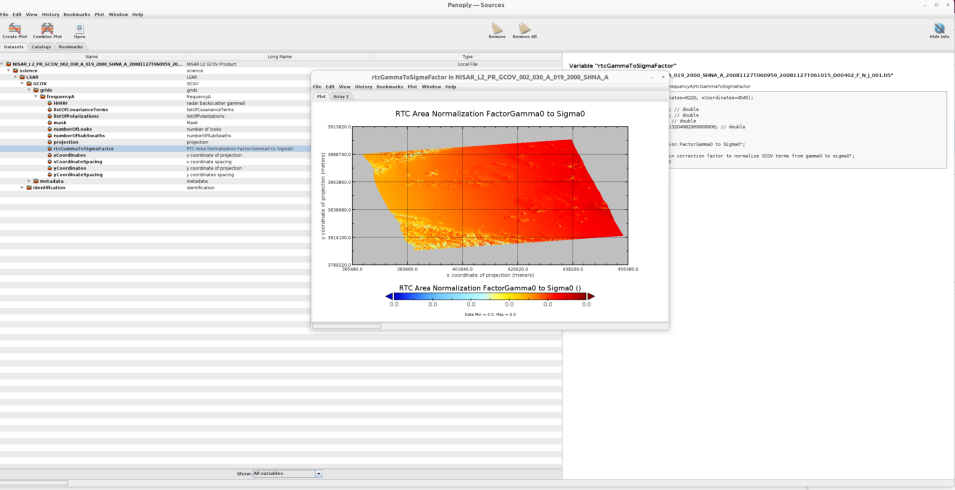This screenshot has height=490, width=955.
Task: Click the 'Local File' type cell
Action: pyautogui.click(x=467, y=64)
